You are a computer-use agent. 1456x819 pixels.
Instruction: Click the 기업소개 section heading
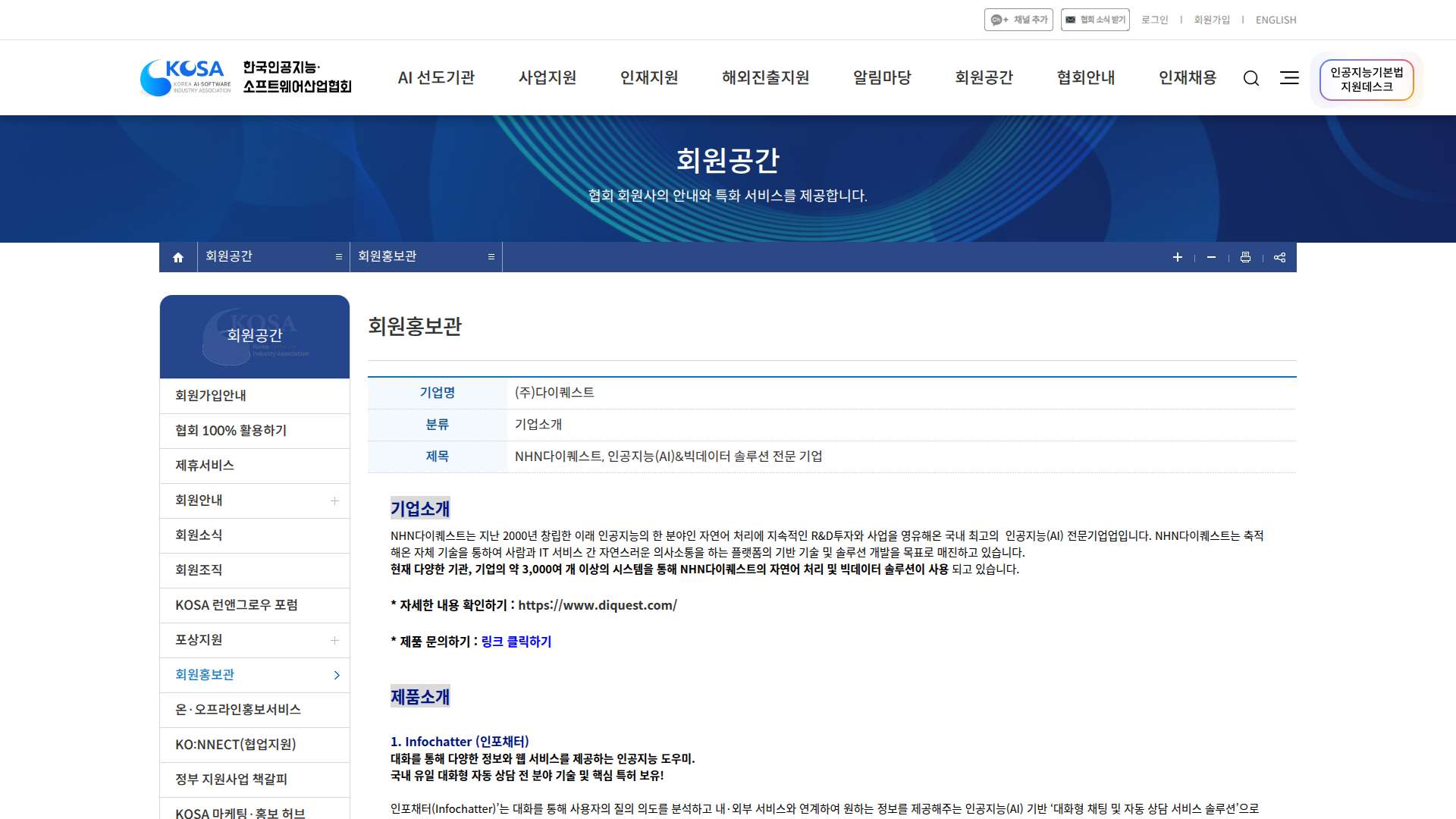coord(420,509)
